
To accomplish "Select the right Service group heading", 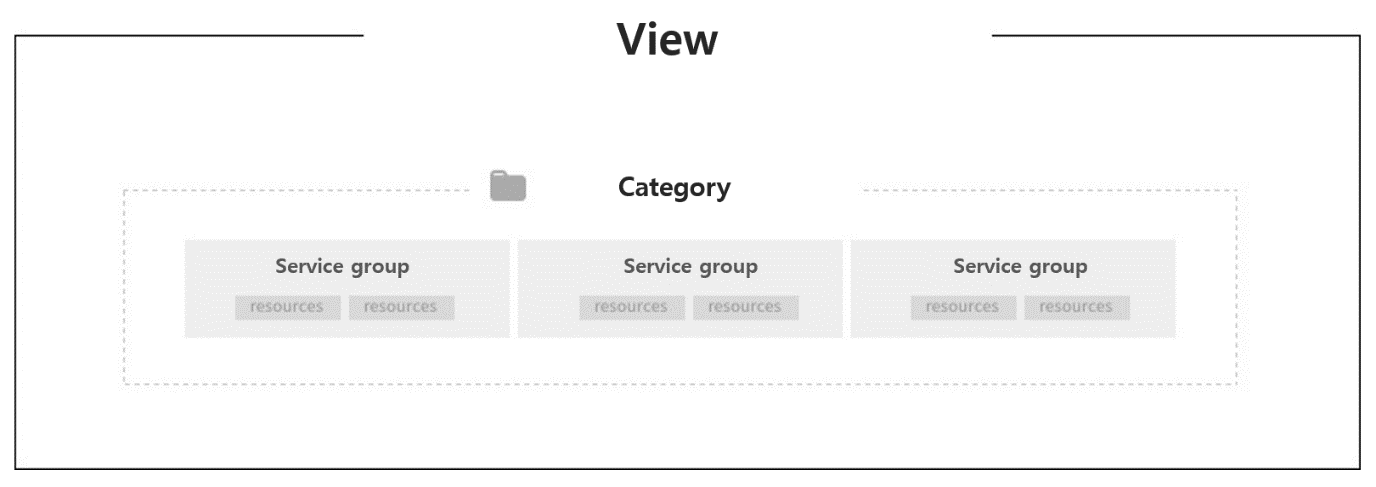I will pos(1020,267).
